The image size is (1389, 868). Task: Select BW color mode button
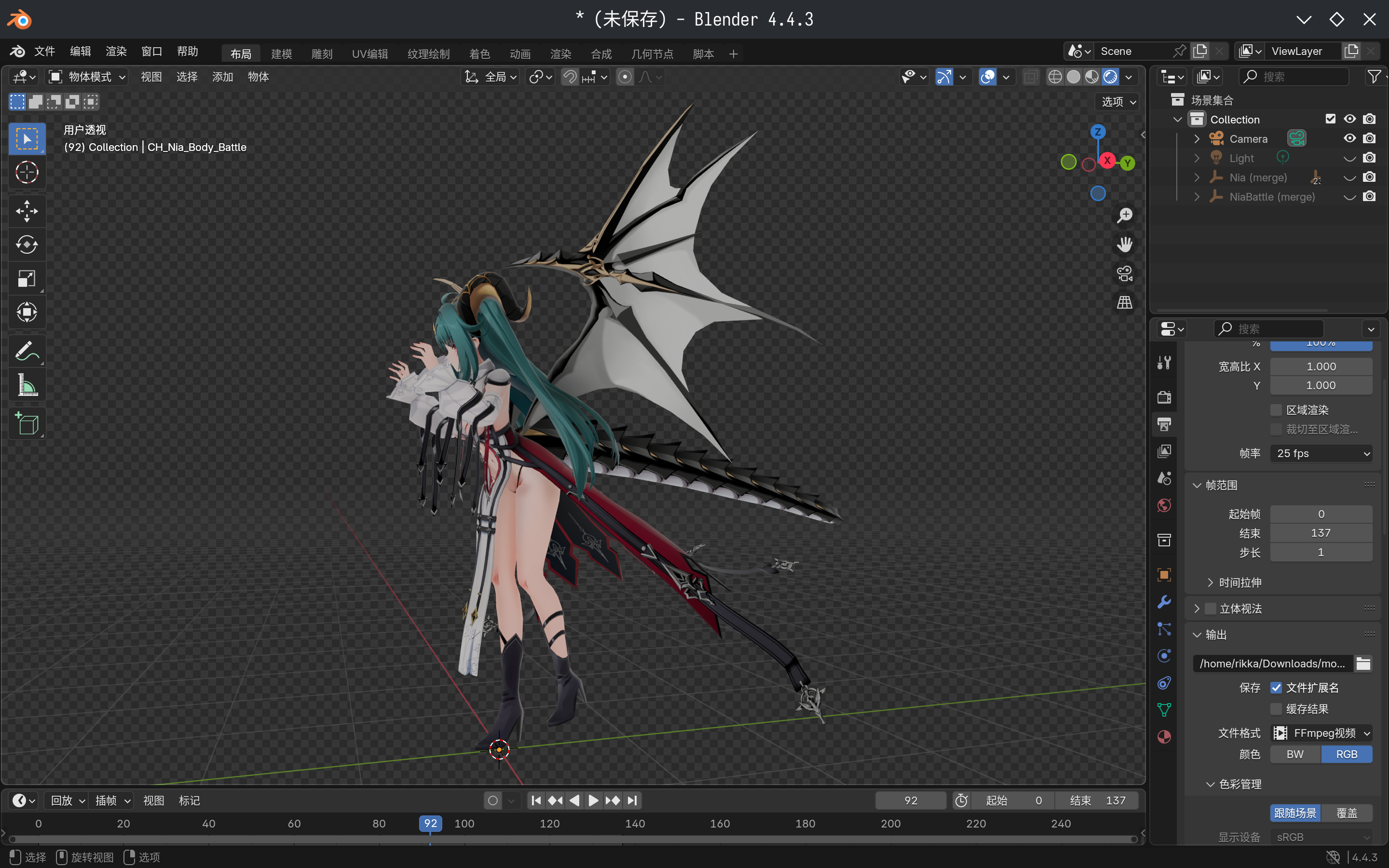click(1295, 754)
